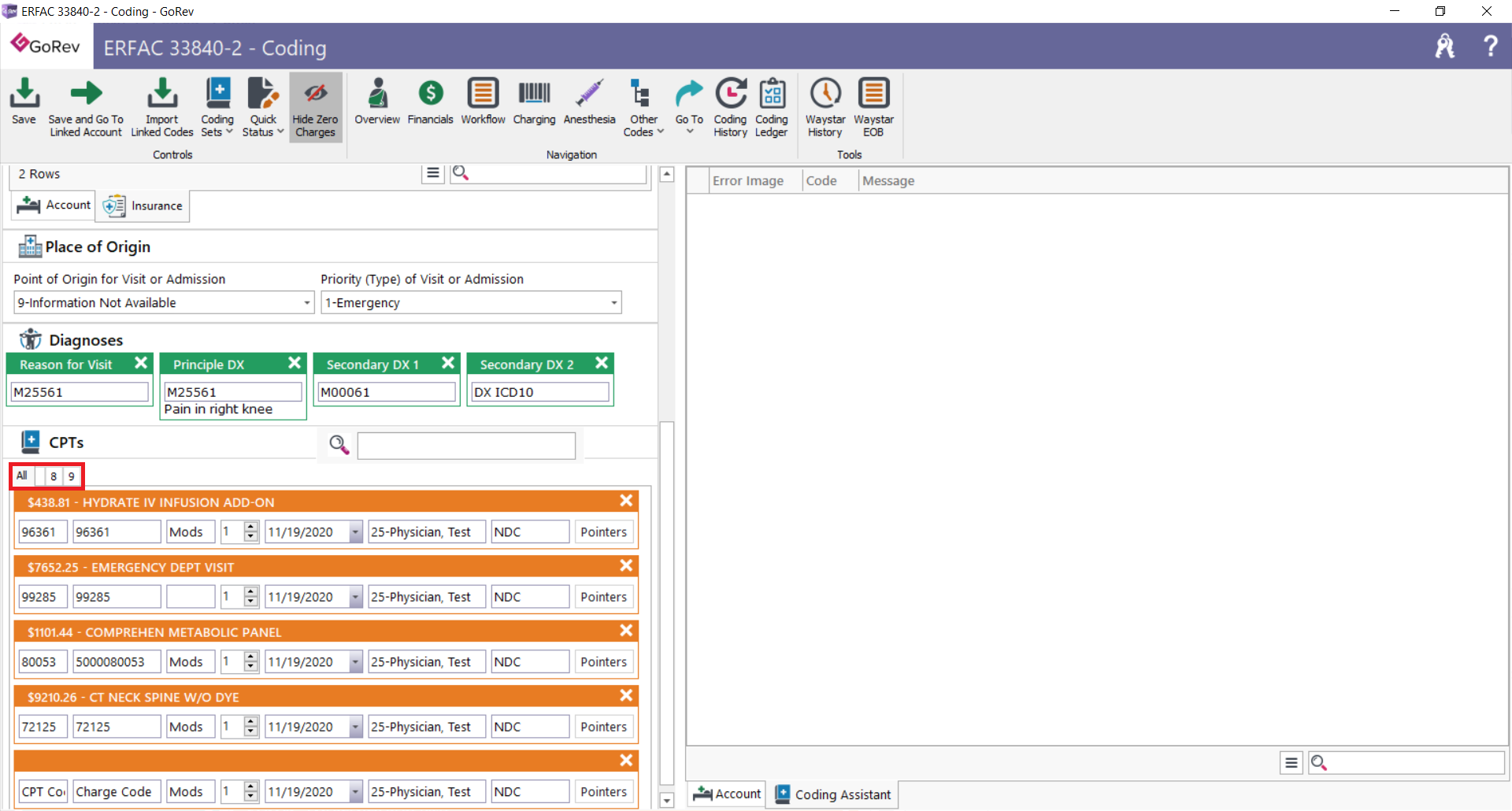
Task: Delete the HYDRATE IV INFUSION ADD-ON row
Action: click(x=626, y=501)
